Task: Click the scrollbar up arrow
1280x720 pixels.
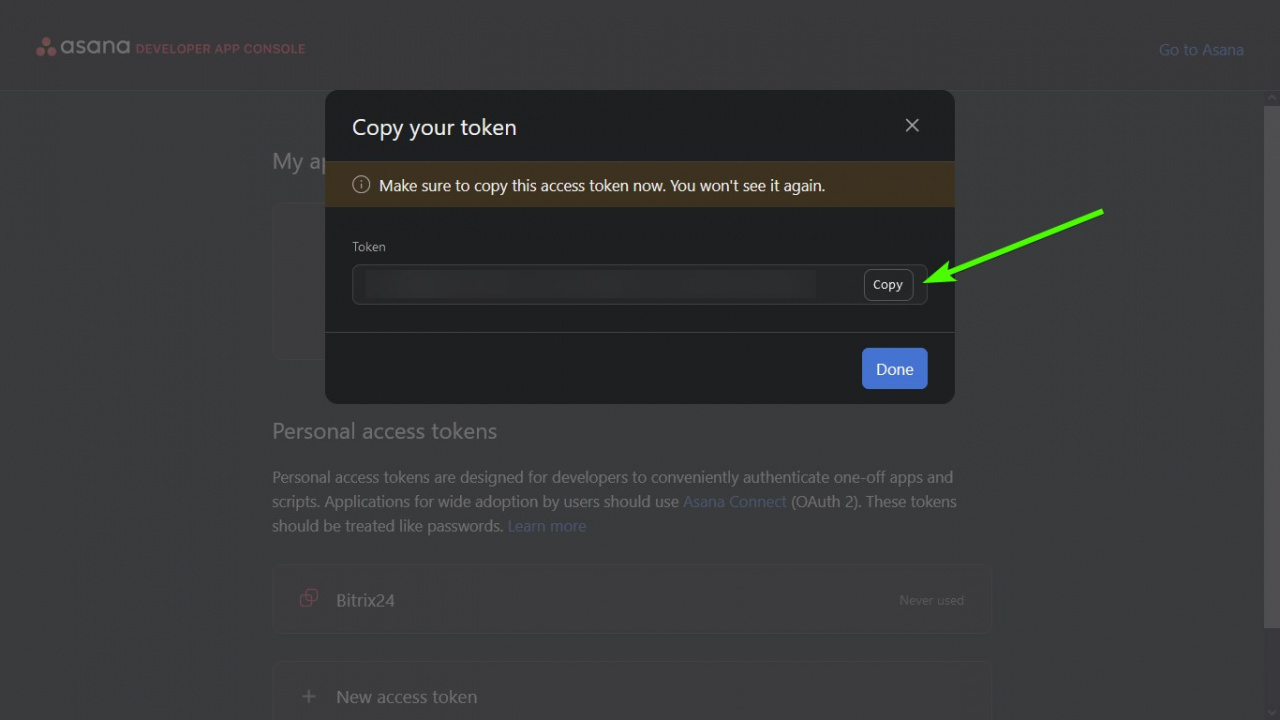Action: coord(1272,98)
